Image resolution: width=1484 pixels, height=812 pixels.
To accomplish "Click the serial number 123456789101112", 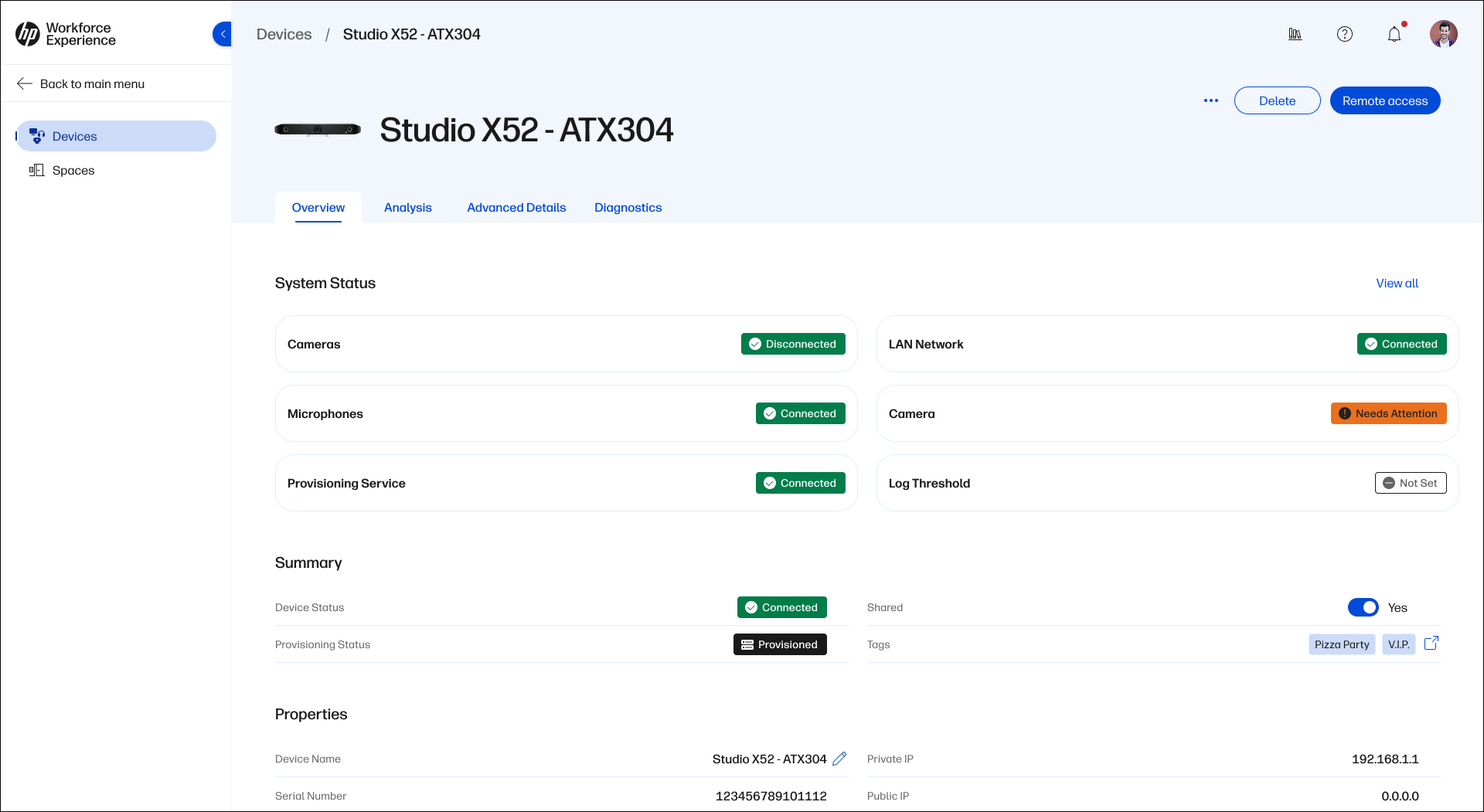I will pos(771,796).
